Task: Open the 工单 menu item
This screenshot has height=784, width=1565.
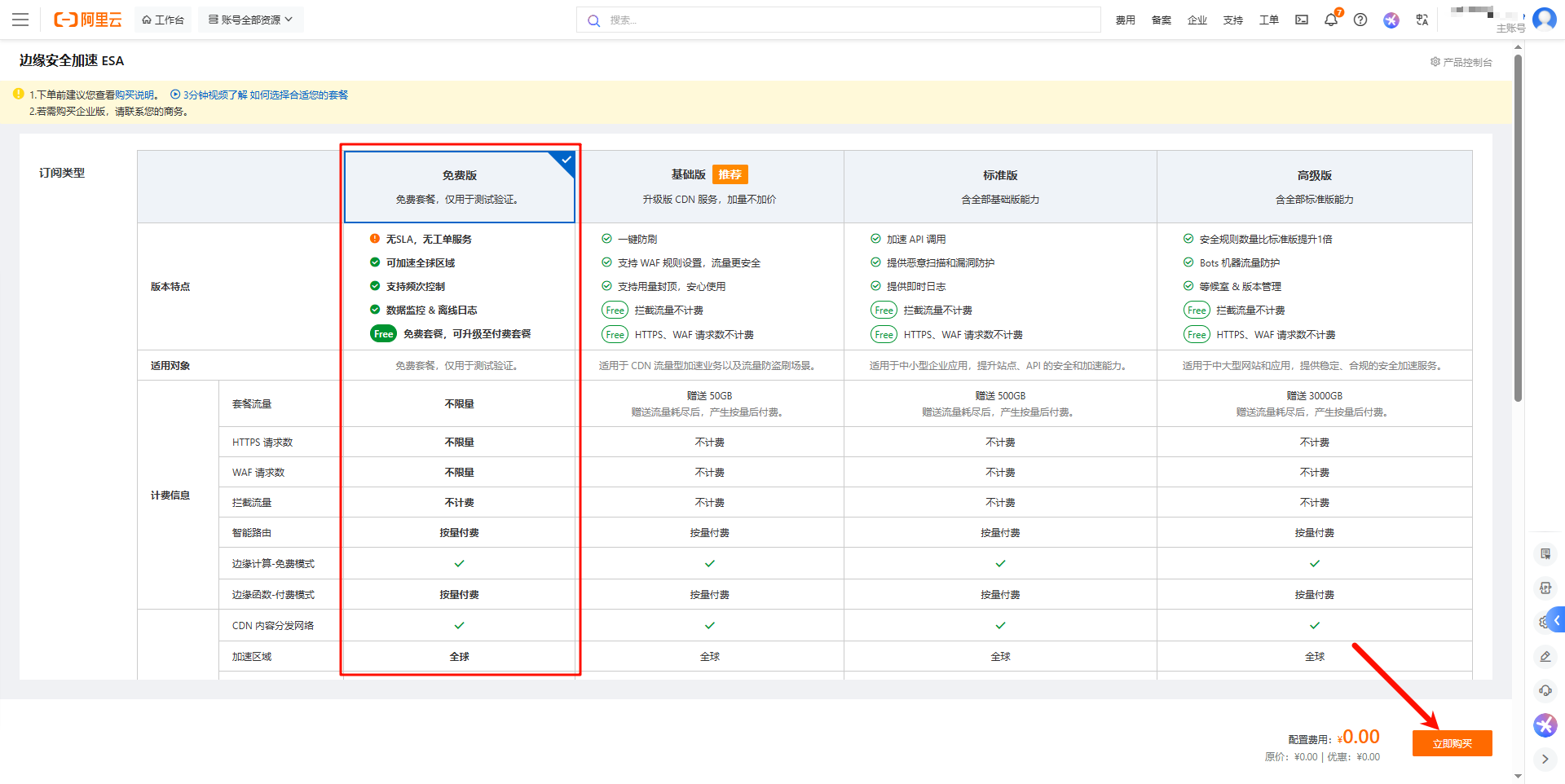Action: point(1268,20)
